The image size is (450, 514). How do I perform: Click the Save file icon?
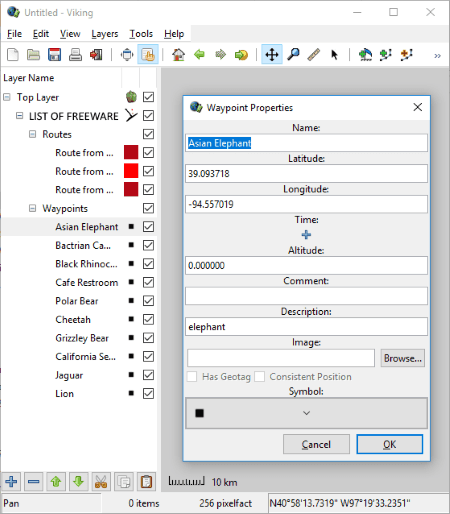coord(54,54)
